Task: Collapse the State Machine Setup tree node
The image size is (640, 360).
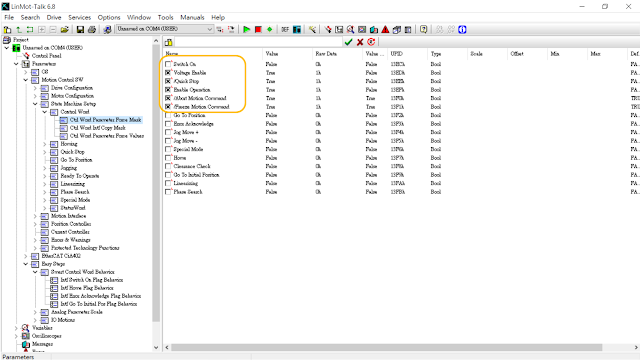Action: point(35,104)
